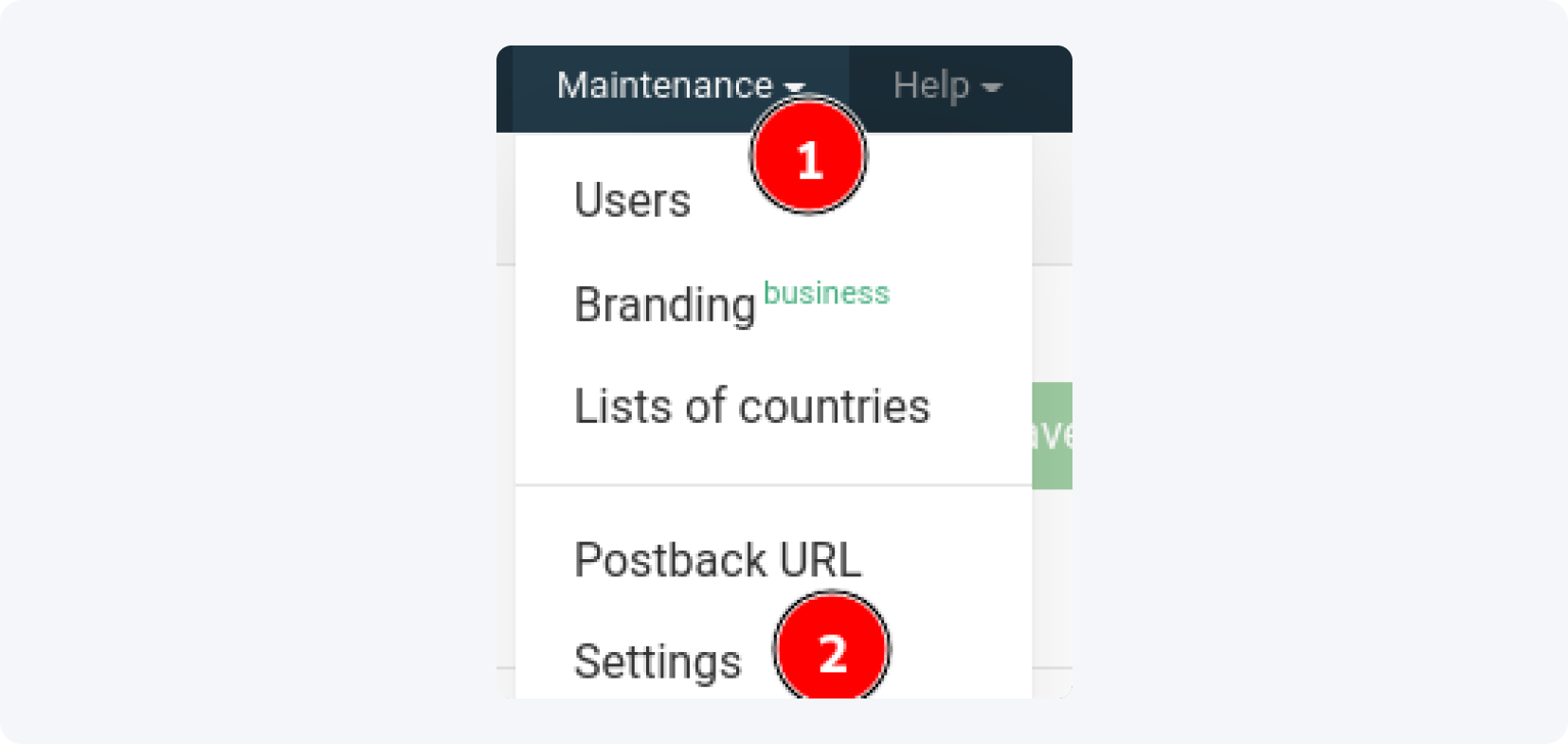Screen dimensions: 1568x744
Task: Expand the caret arrow next to Help
Action: pos(992,88)
